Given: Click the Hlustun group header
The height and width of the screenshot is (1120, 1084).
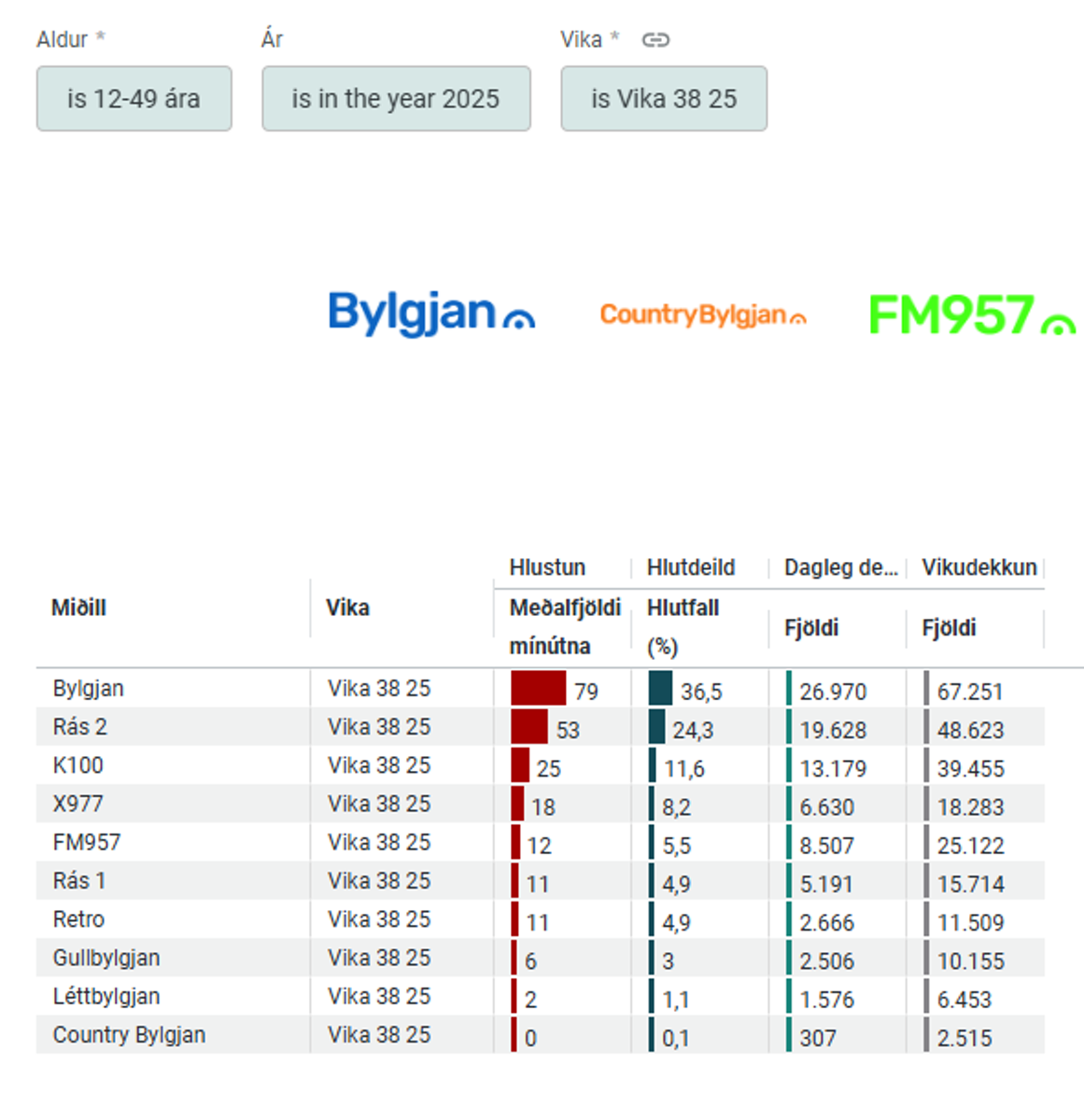Looking at the screenshot, I should 547,567.
